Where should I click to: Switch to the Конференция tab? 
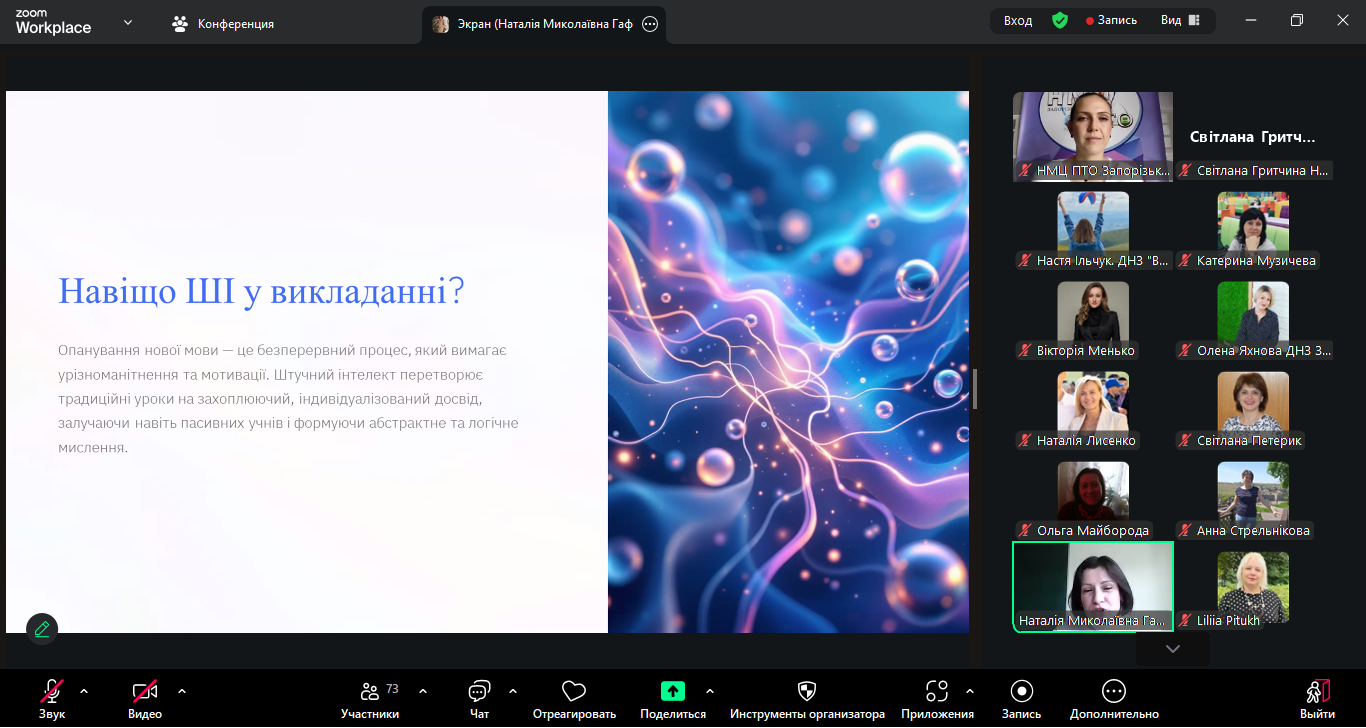click(x=223, y=24)
